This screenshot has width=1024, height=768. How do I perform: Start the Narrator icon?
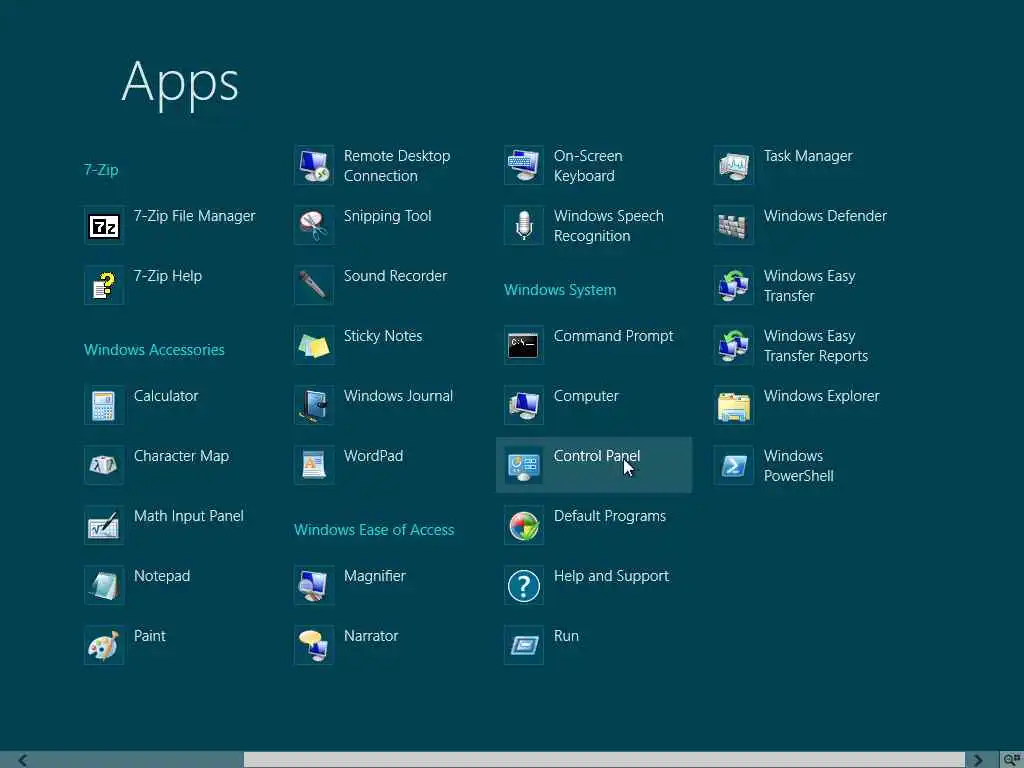314,647
